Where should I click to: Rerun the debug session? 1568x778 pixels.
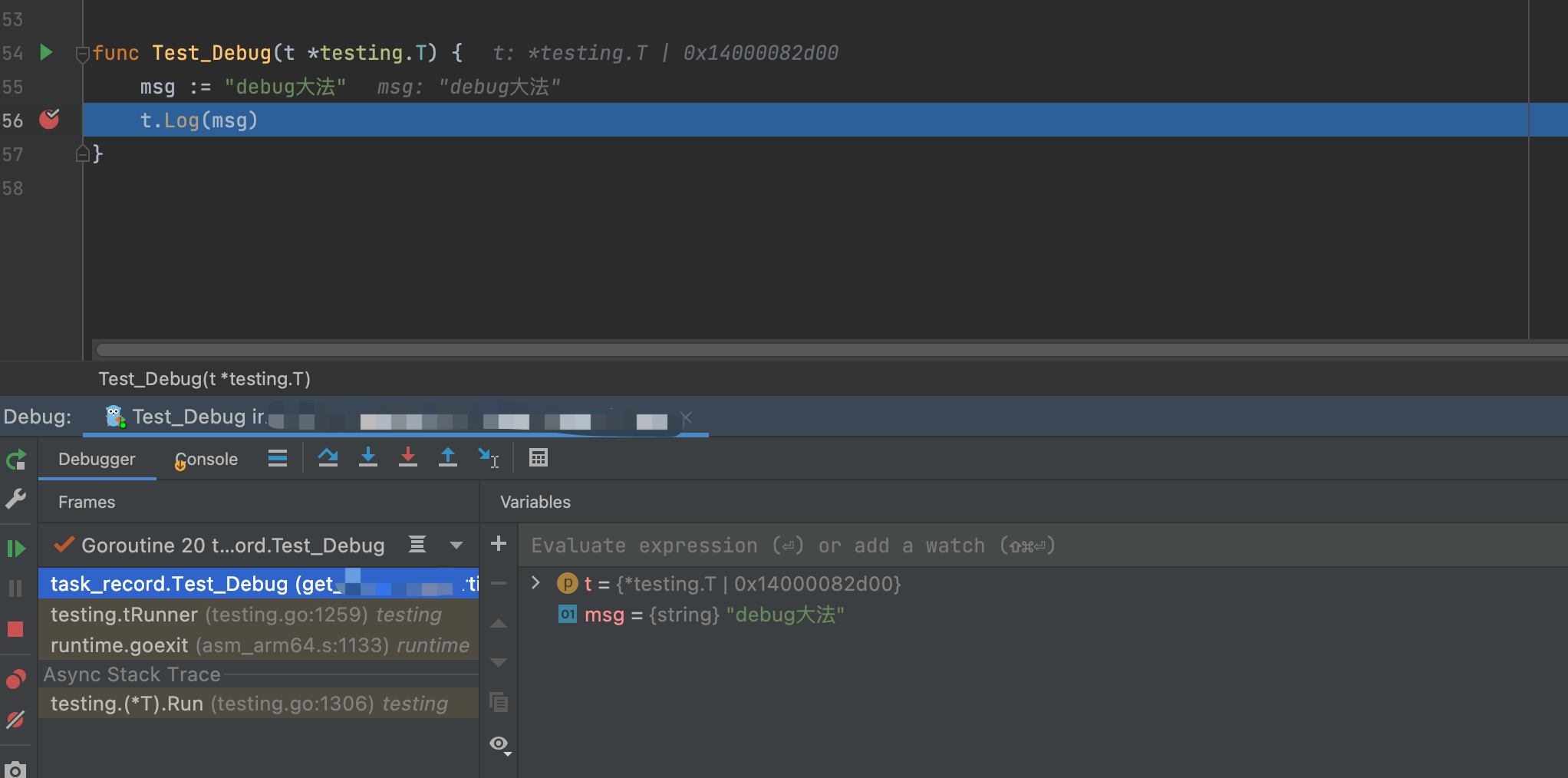click(x=16, y=460)
